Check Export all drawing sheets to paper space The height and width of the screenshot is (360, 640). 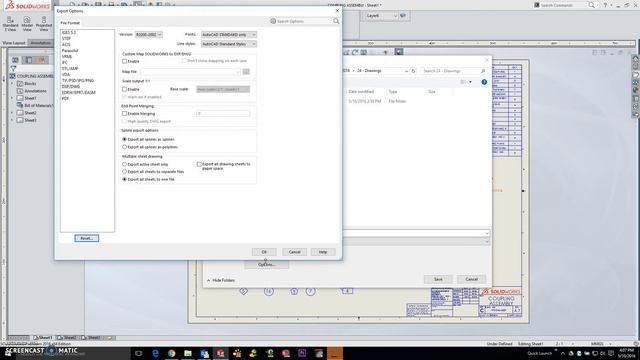point(199,164)
